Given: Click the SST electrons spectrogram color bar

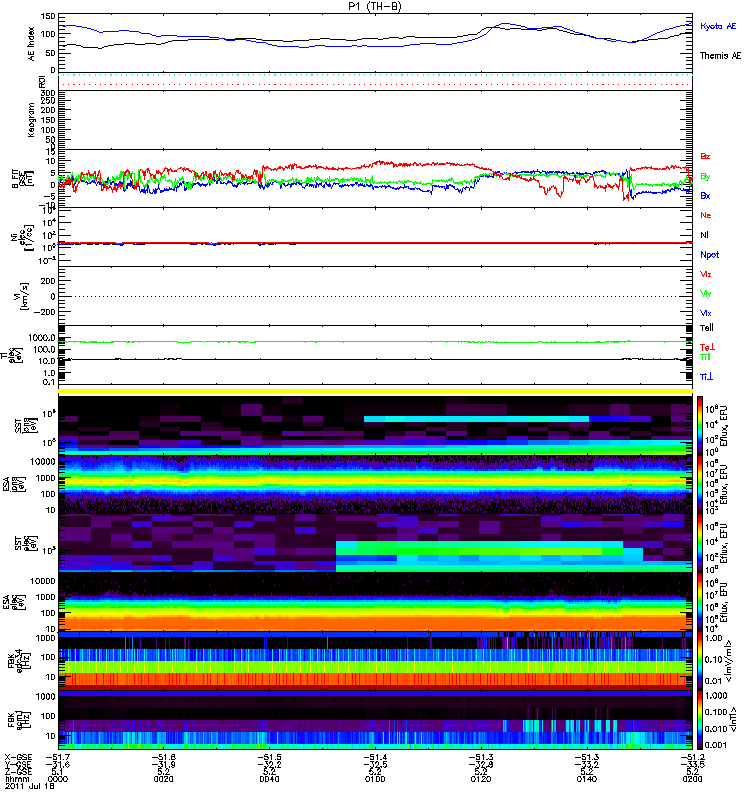Looking at the screenshot, I should (700, 543).
